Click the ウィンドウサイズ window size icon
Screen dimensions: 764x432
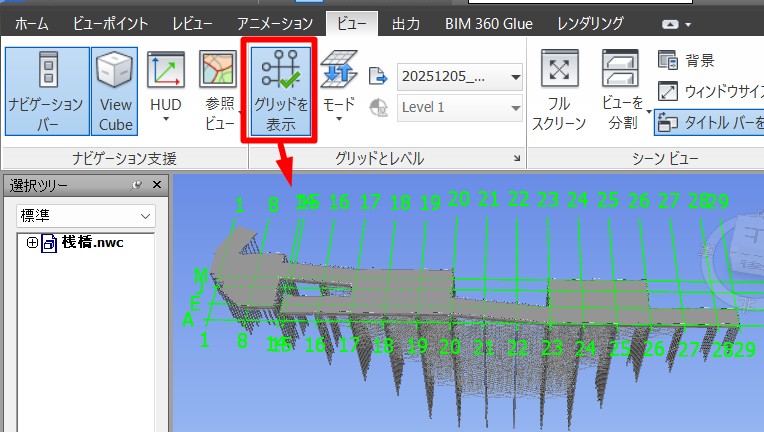[x=669, y=92]
